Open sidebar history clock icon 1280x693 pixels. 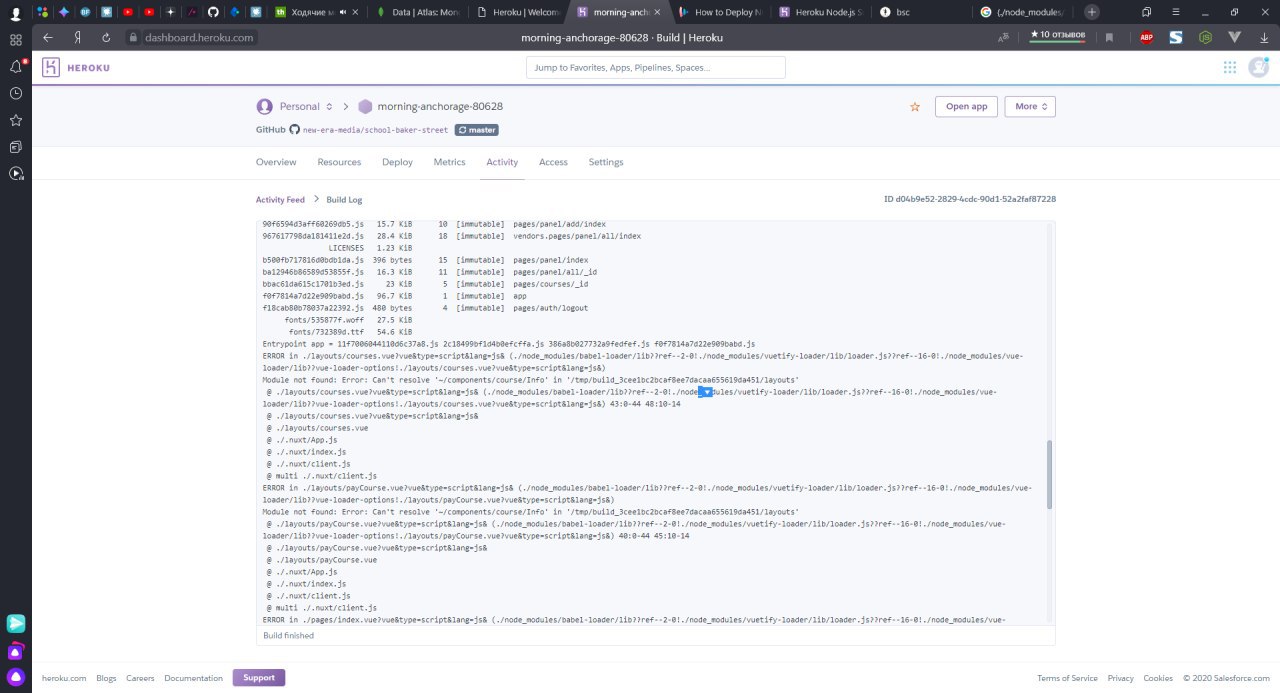[x=16, y=93]
